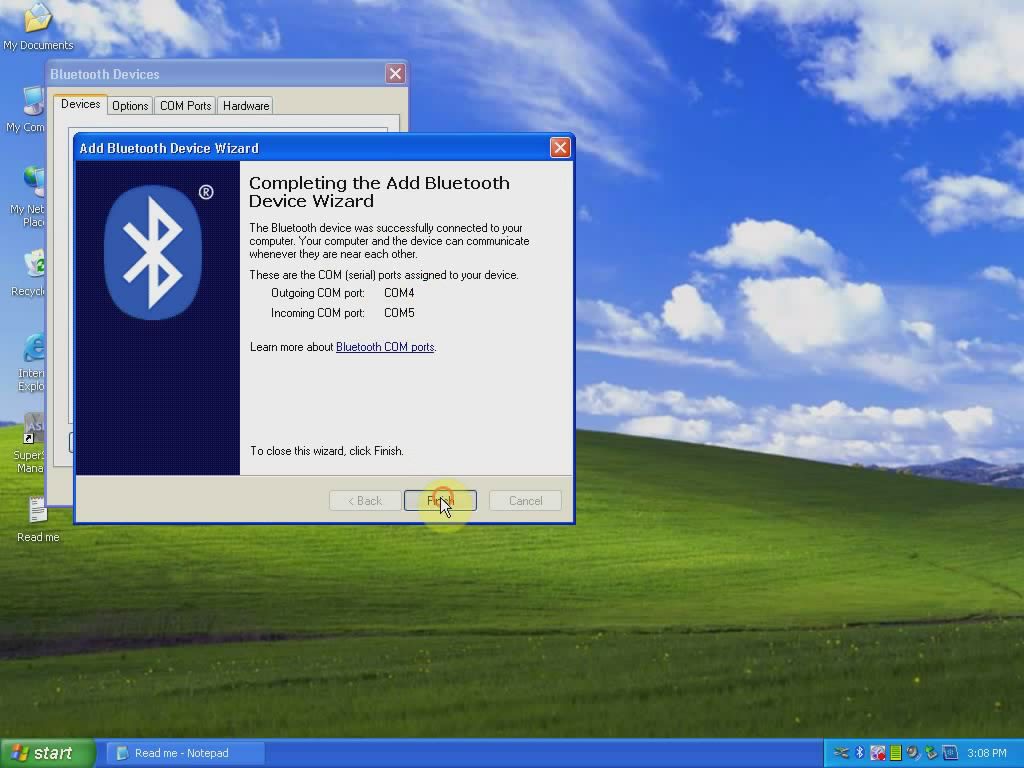Screen dimensions: 1024x768
Task: Open the volume icon in the system tray
Action: click(912, 752)
